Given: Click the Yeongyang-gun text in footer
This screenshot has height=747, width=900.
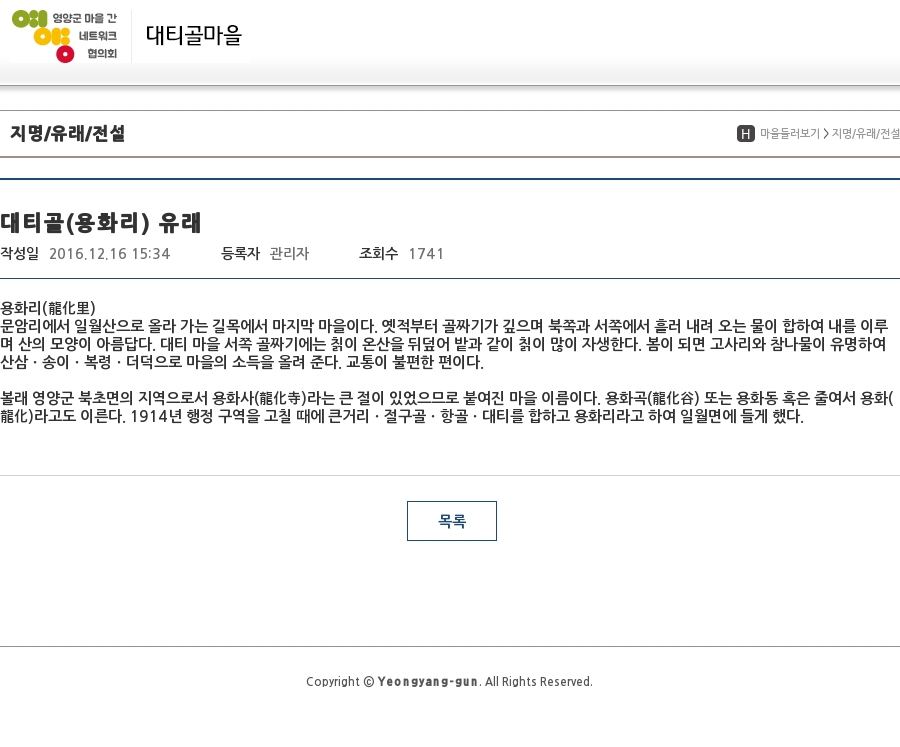Looking at the screenshot, I should [x=428, y=682].
